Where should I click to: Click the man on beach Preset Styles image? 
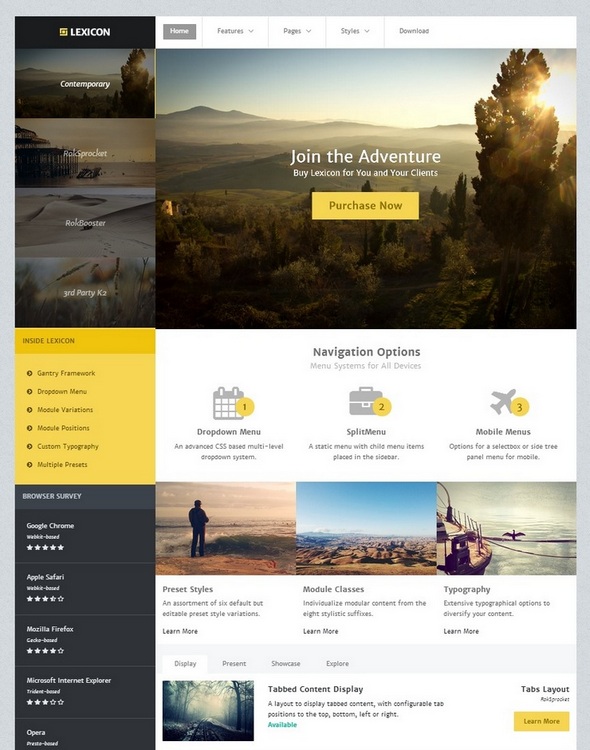tap(226, 528)
